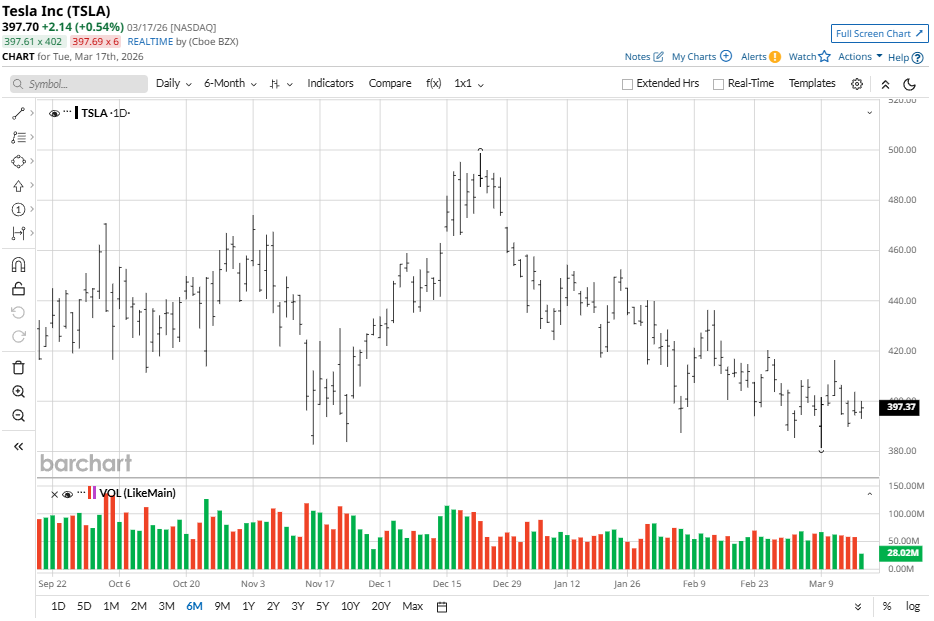Select the Max timeframe tab

[412, 606]
